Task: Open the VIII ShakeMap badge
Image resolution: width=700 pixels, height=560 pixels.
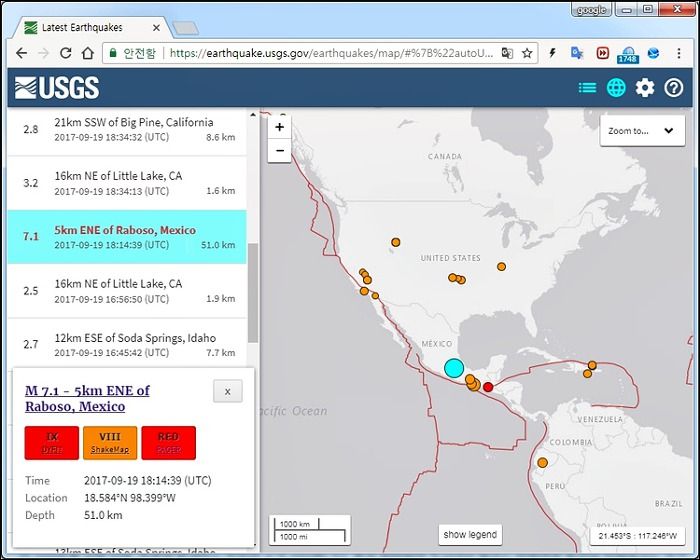Action: pos(110,443)
